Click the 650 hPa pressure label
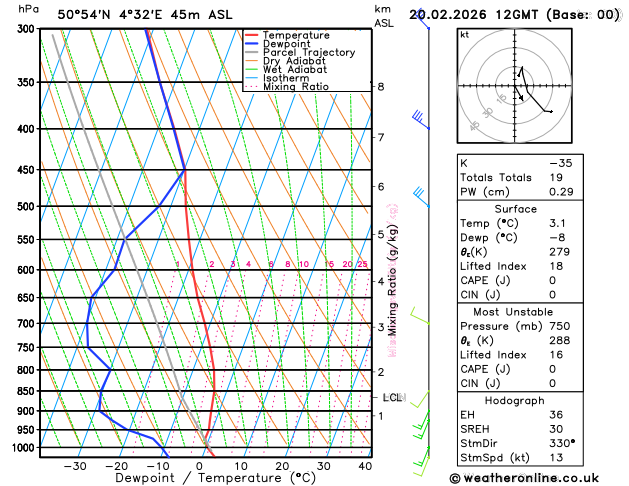 [x=28, y=298]
